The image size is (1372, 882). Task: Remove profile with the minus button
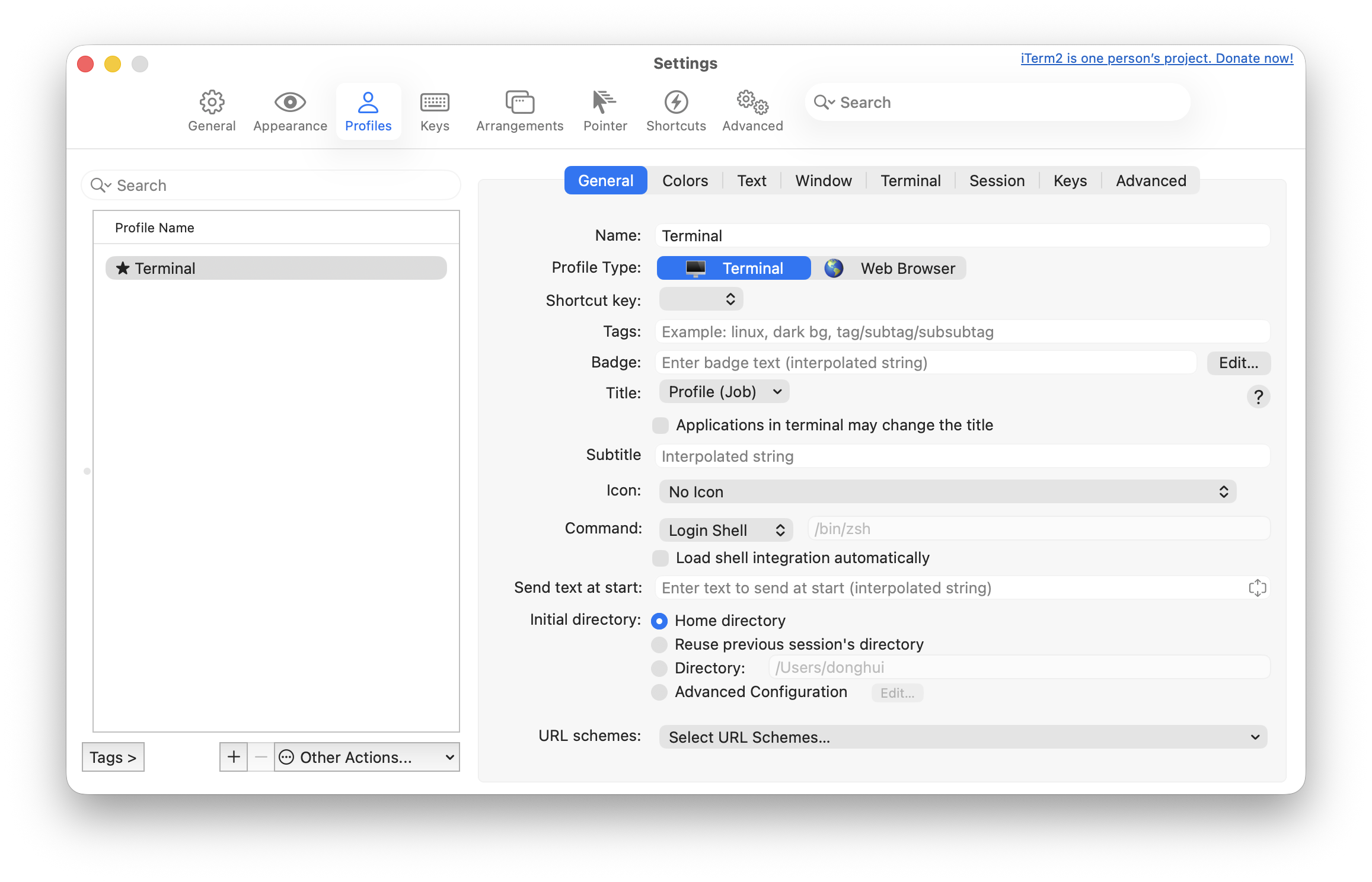(261, 757)
